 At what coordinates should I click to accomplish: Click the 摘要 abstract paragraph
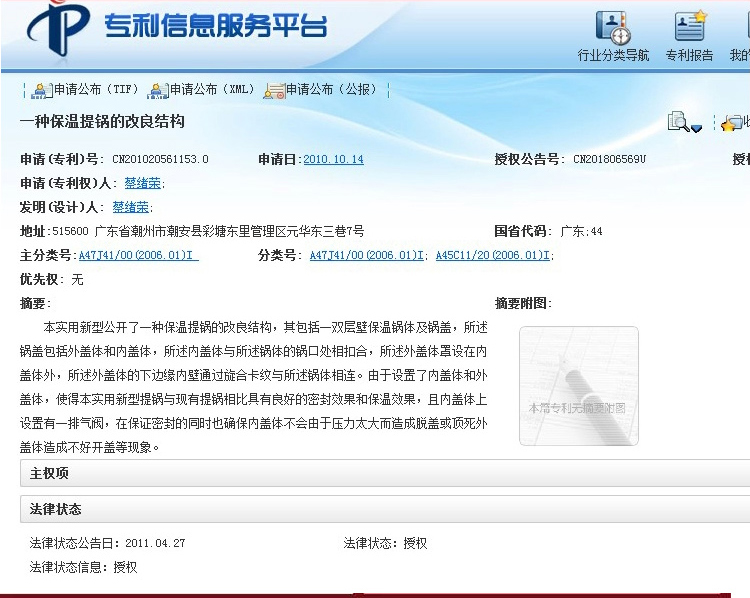[254, 387]
